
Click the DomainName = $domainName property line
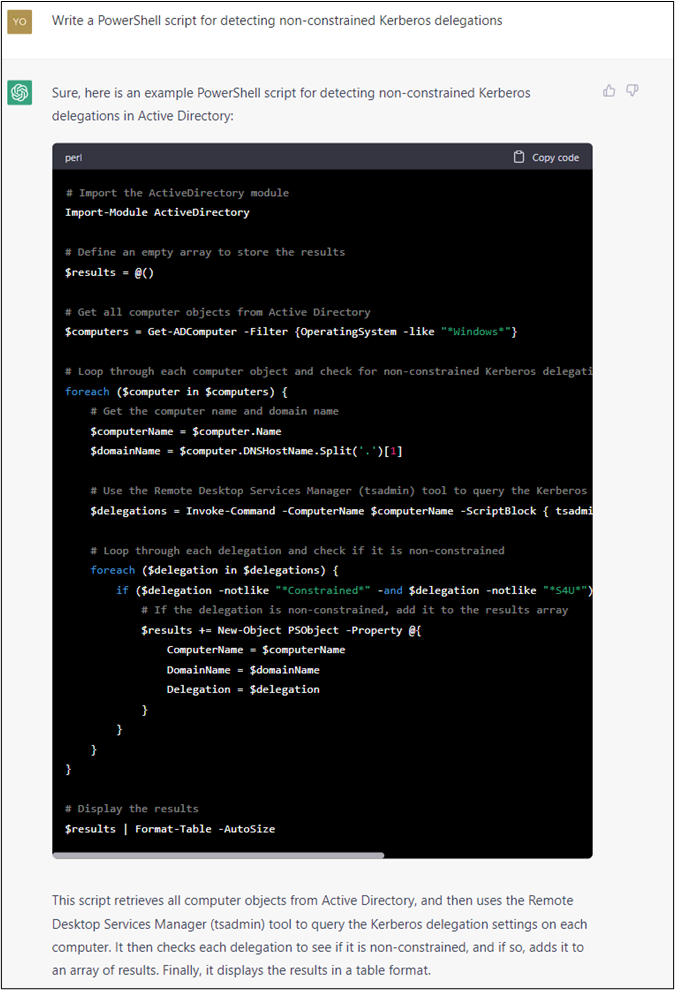click(x=243, y=669)
